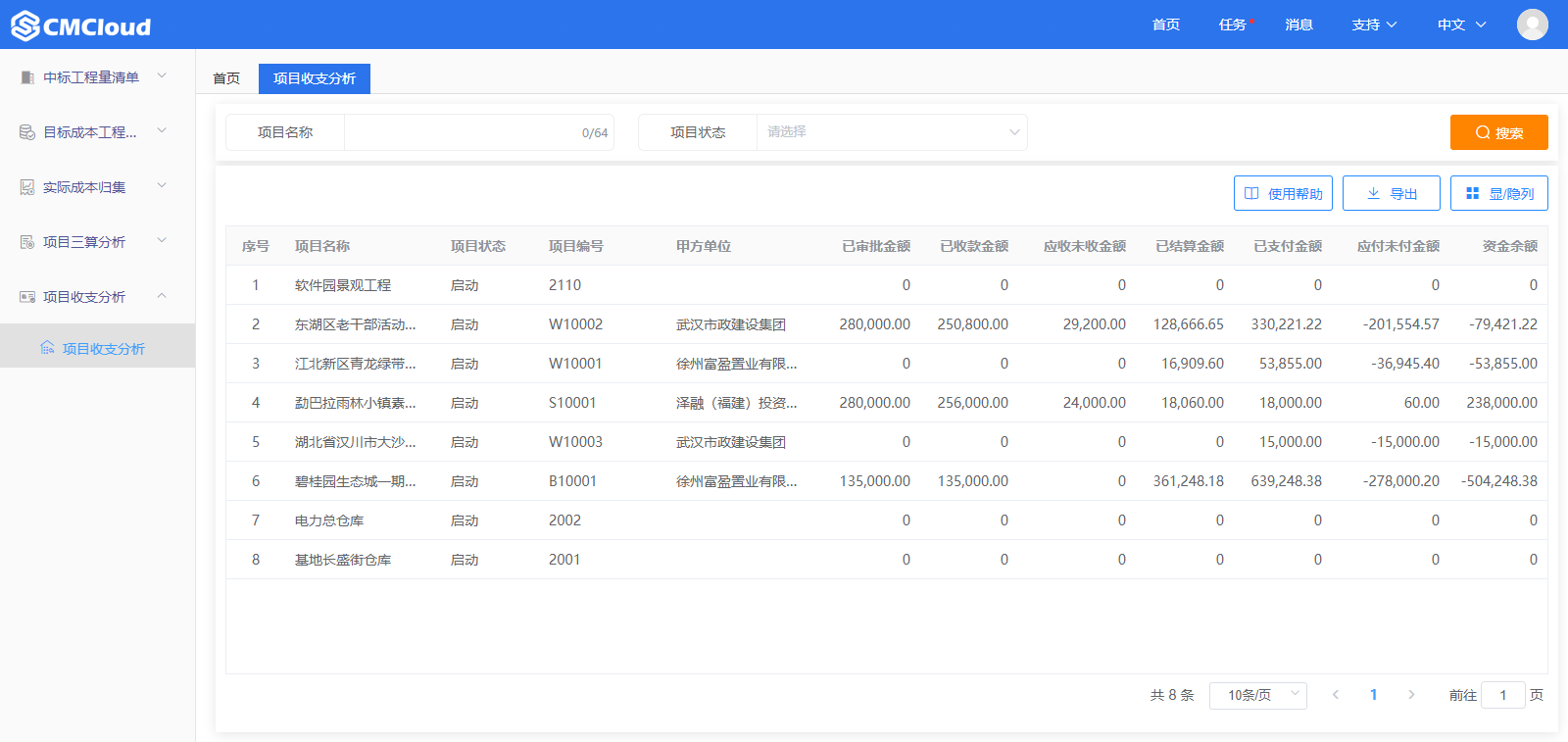Click 项目名称 column header
The height and width of the screenshot is (742, 1568).
point(322,246)
